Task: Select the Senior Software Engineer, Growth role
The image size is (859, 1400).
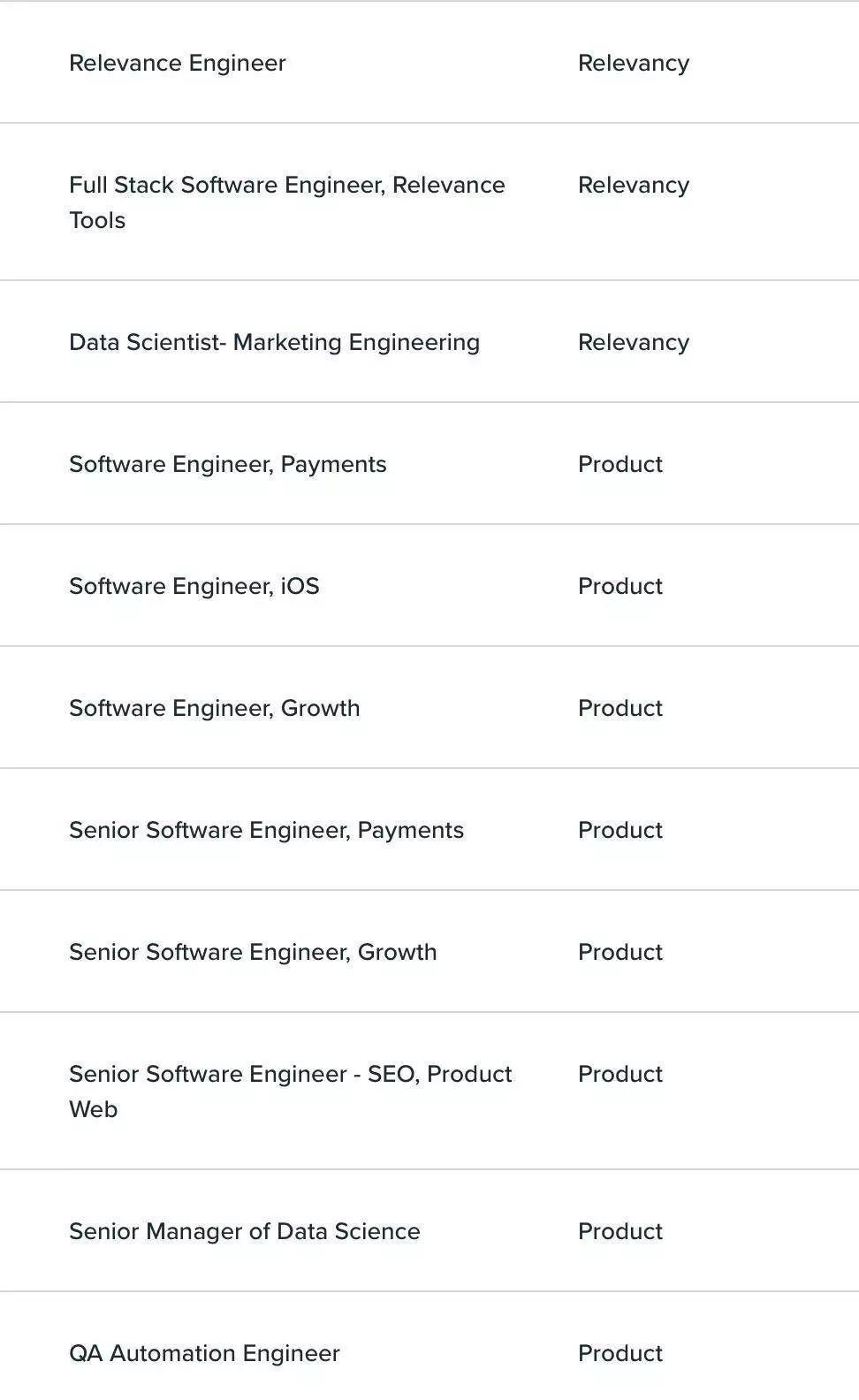Action: pos(253,952)
